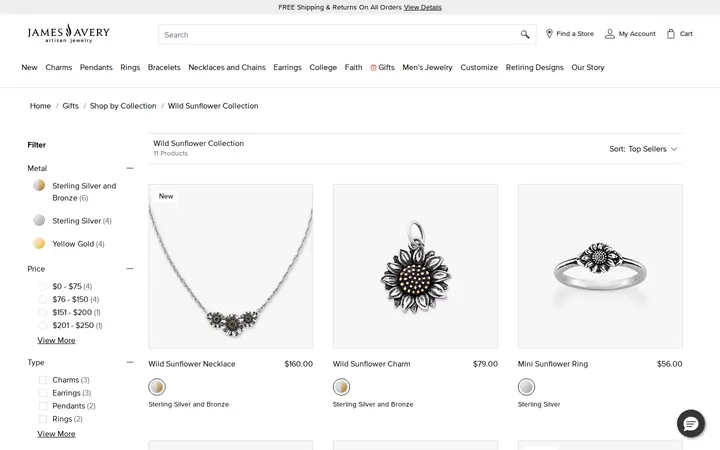
Task: Open the Mini Sunflower Ring image
Action: [600, 266]
